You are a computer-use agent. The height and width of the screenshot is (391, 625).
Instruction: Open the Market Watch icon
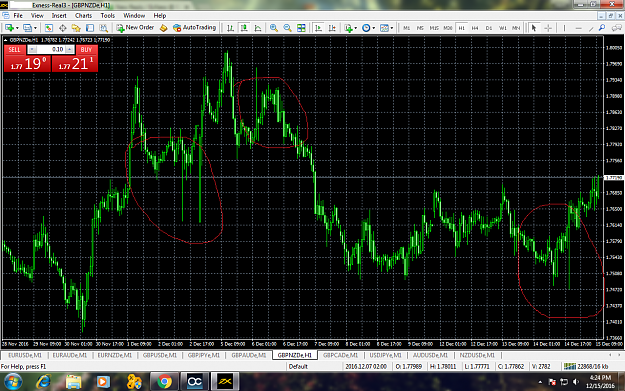pyautogui.click(x=49, y=28)
